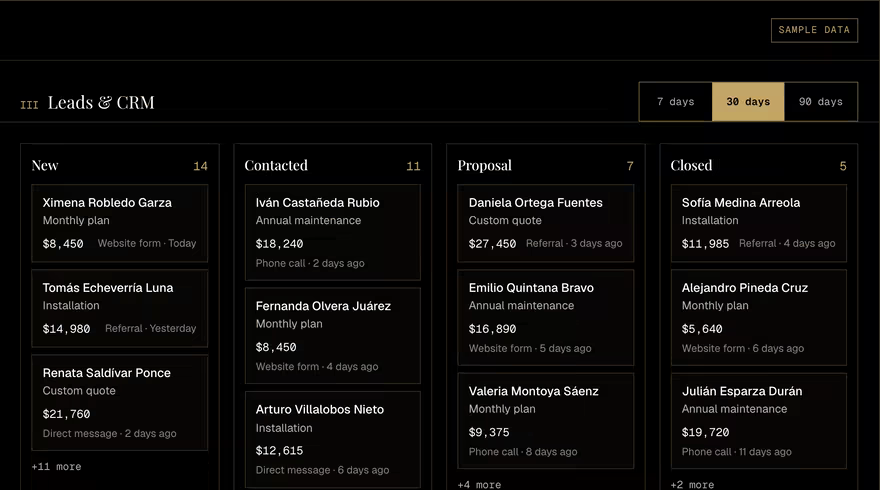This screenshot has height=490, width=880.
Task: Open Alejandro Pineda Cruz lead card
Action: pyautogui.click(x=759, y=318)
